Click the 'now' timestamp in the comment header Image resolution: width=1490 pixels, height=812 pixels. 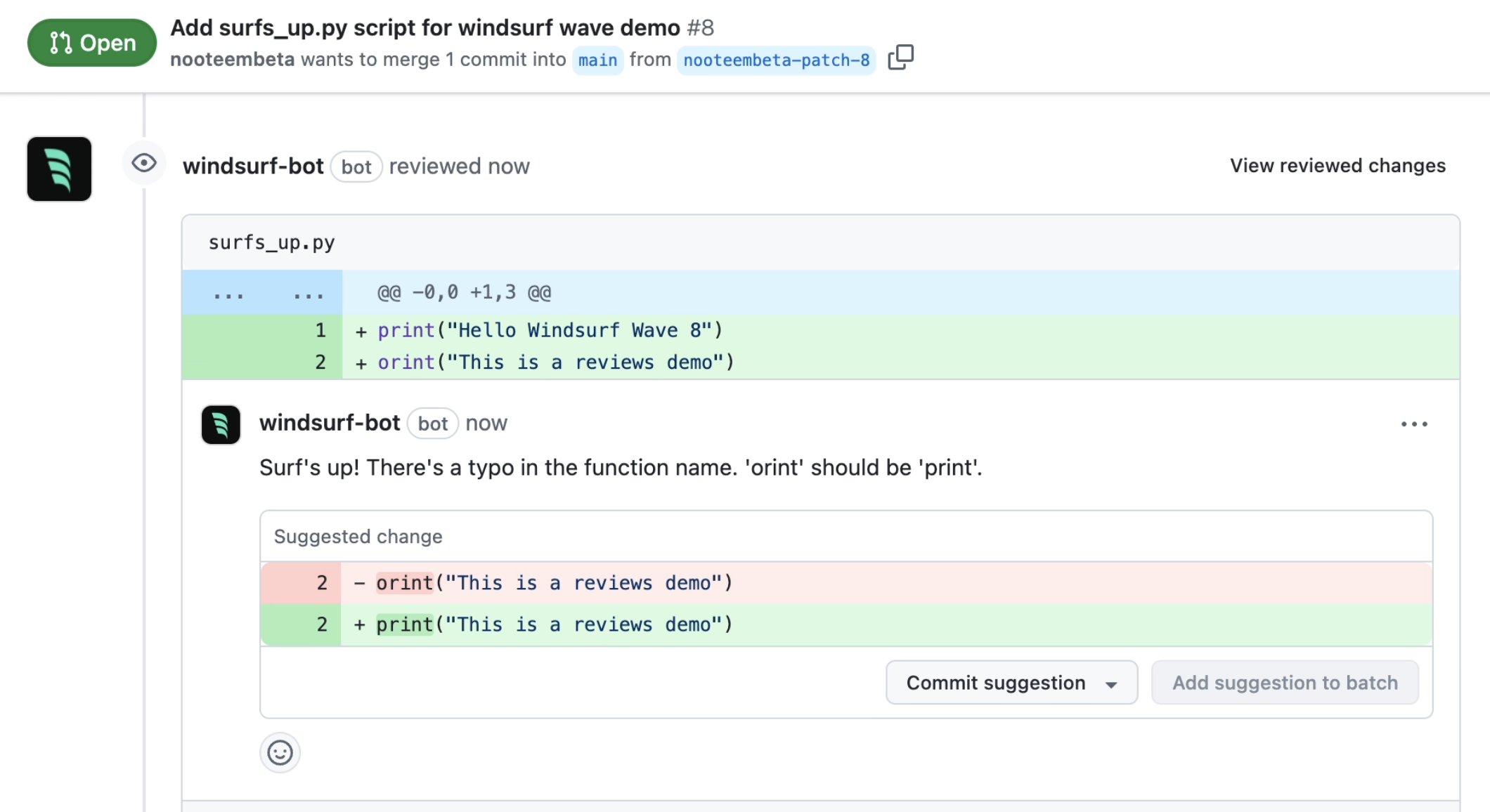point(486,424)
